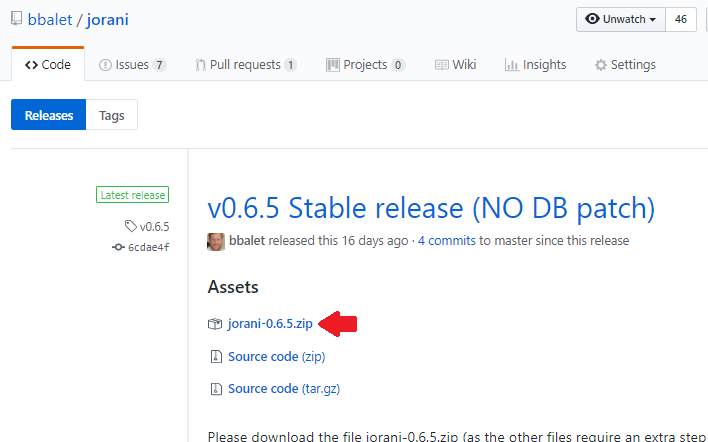Click the commit icon beside 6cdae4f
Screen dimensions: 708x442
tap(118, 247)
